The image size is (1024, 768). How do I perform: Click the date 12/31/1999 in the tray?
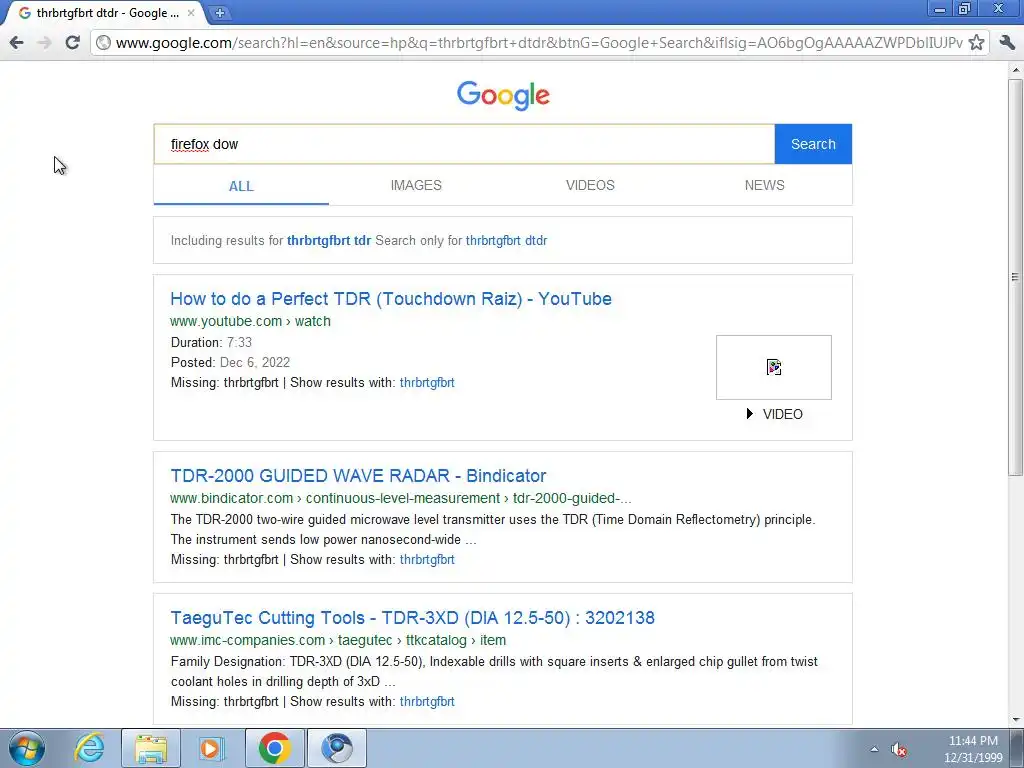point(973,758)
